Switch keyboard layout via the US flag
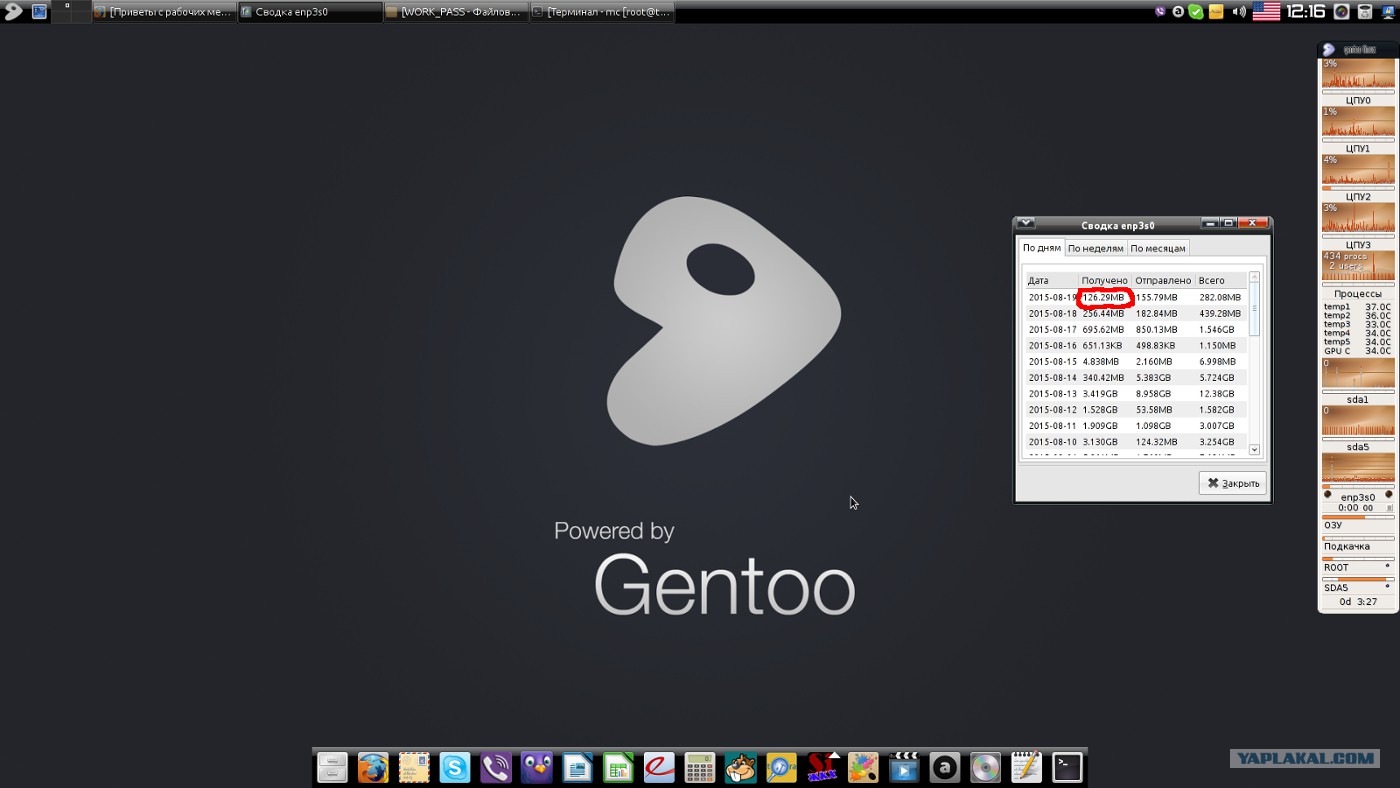The width and height of the screenshot is (1400, 788). point(1266,12)
